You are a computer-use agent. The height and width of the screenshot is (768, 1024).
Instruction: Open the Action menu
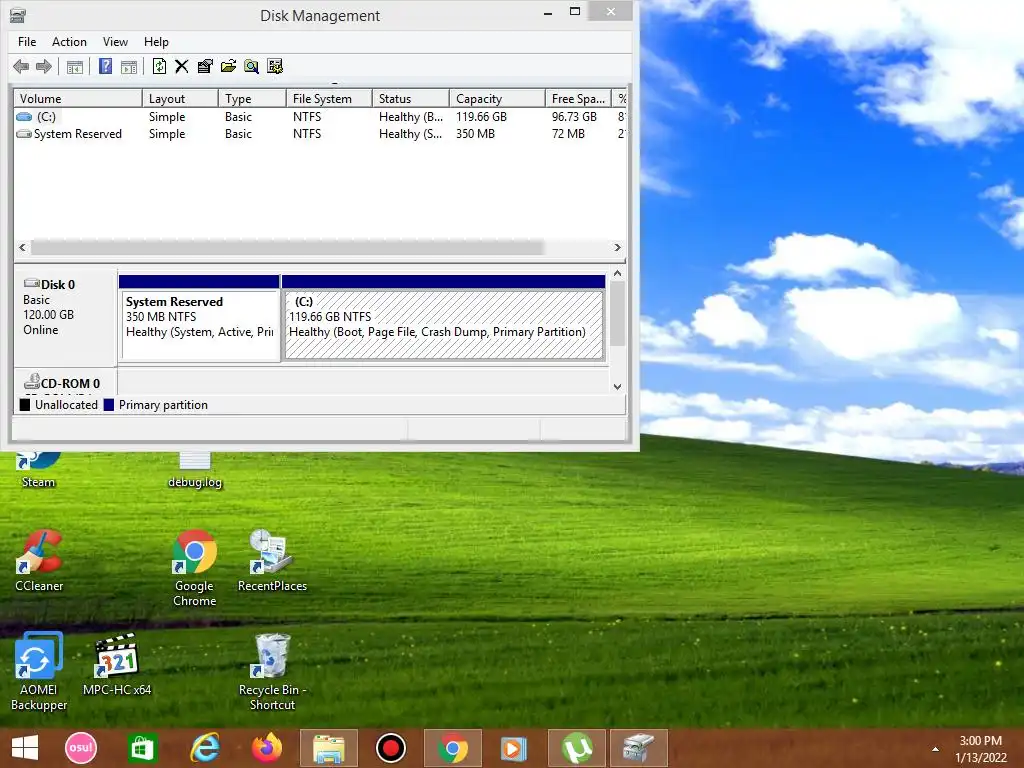69,42
